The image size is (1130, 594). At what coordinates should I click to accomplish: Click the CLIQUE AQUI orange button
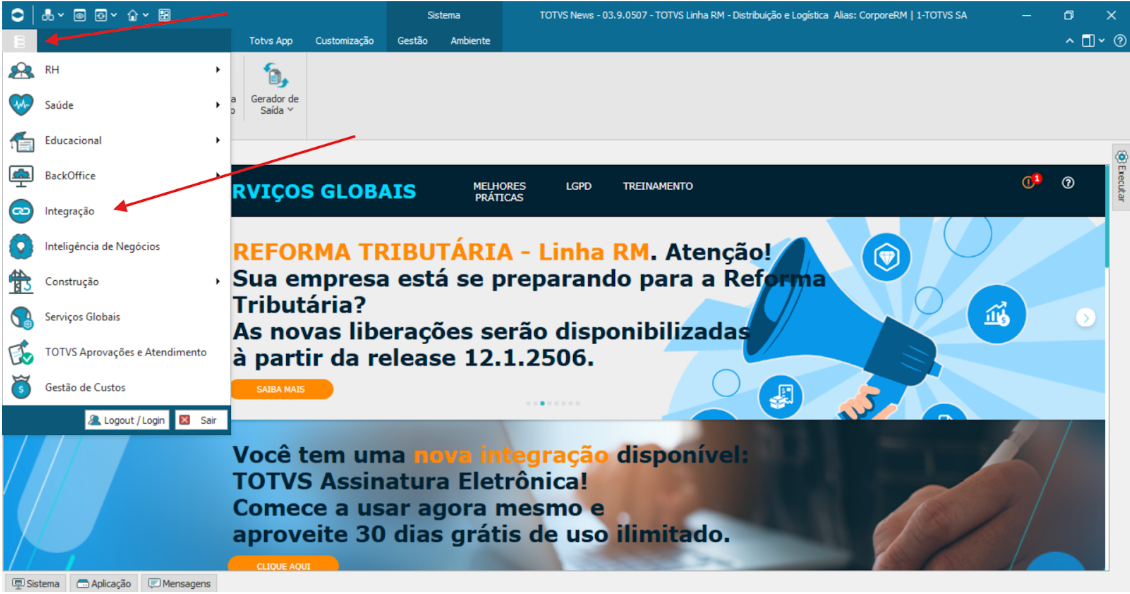tap(283, 564)
